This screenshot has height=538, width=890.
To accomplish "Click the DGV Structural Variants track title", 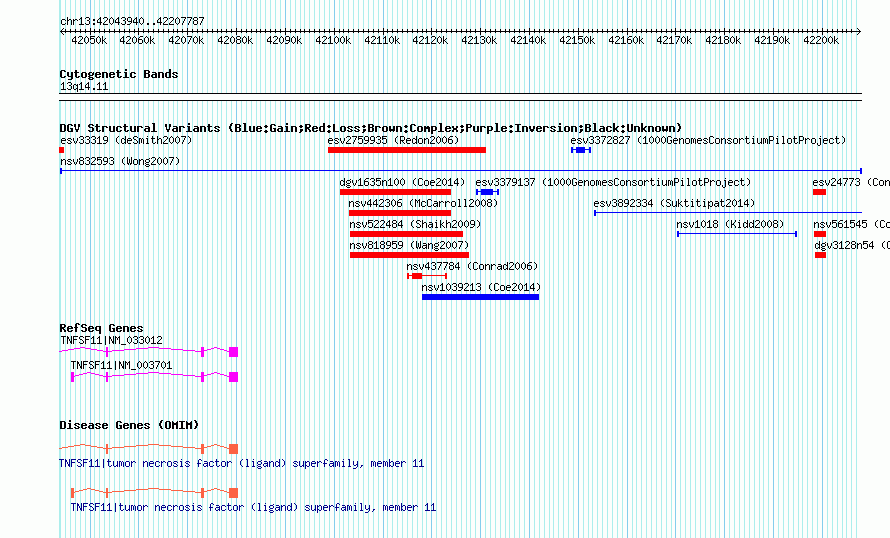I will (x=371, y=128).
